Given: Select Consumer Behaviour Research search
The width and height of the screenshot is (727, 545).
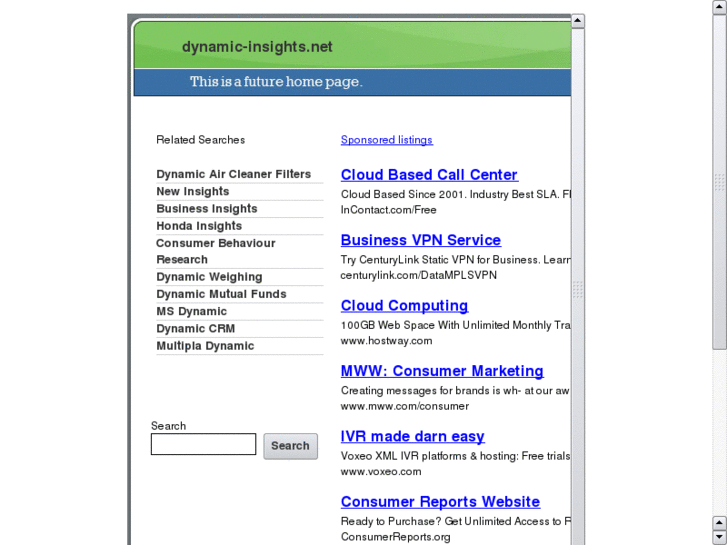Looking at the screenshot, I should point(216,251).
